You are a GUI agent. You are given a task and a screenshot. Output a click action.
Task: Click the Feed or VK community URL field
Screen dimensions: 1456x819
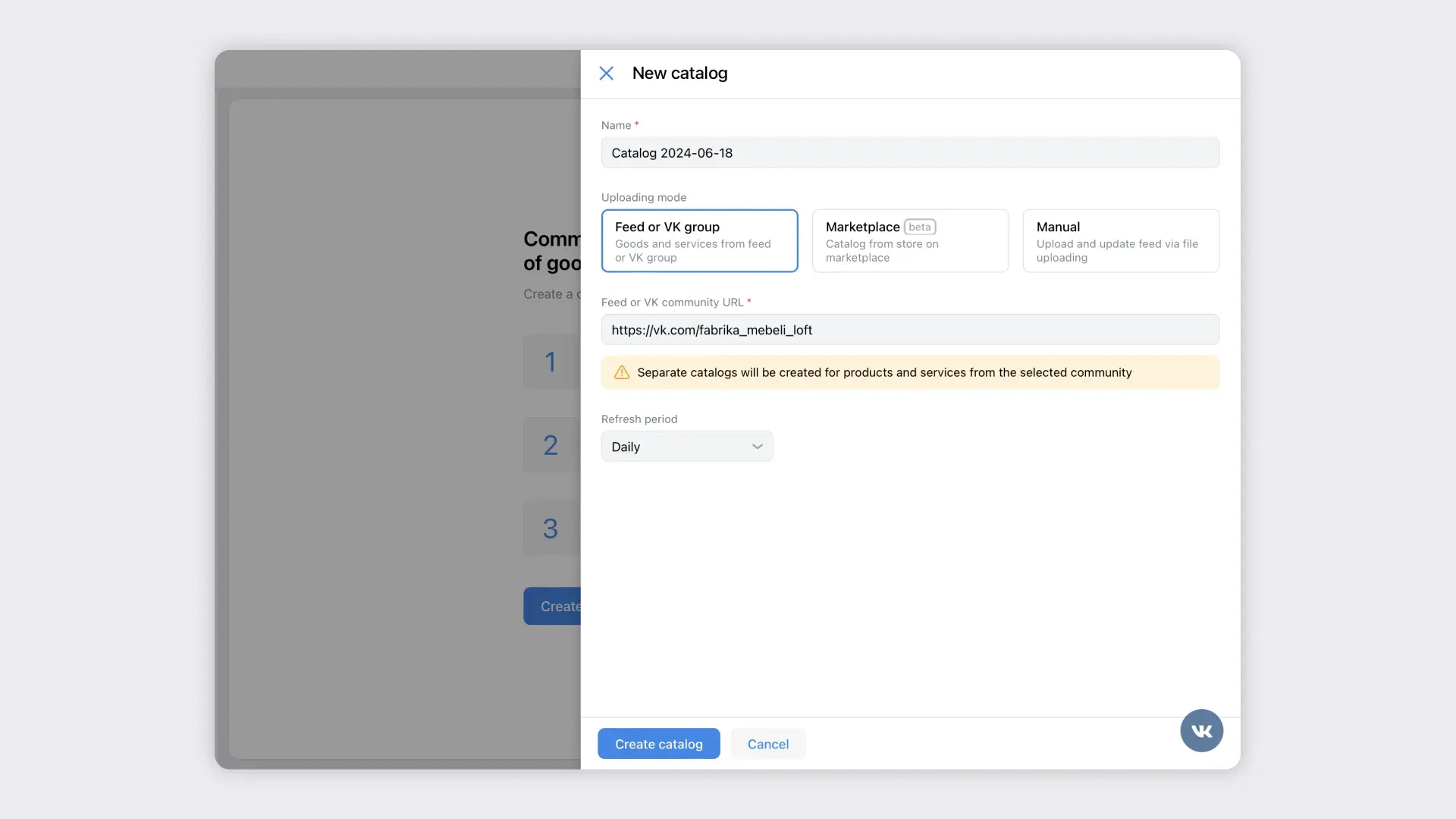pos(910,330)
